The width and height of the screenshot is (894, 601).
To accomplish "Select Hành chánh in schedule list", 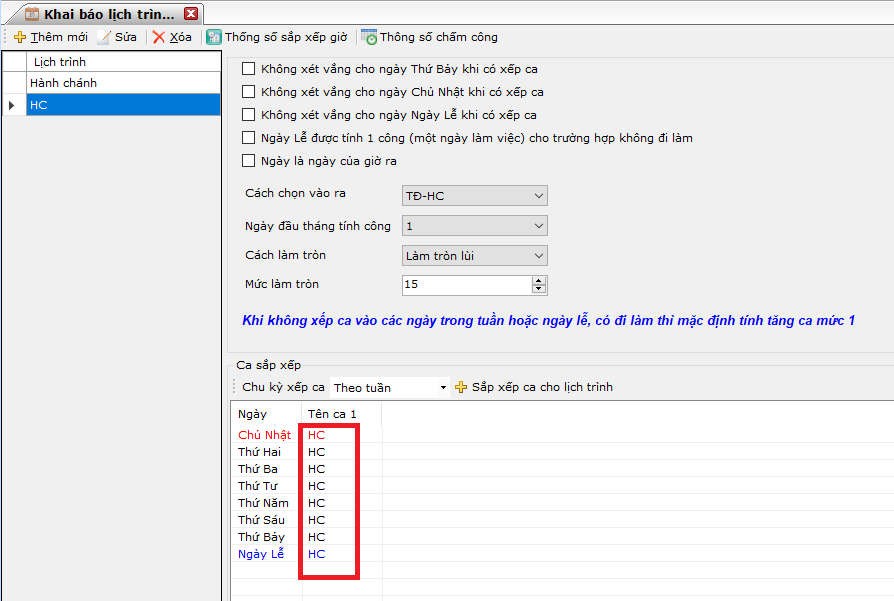I will click(x=64, y=83).
